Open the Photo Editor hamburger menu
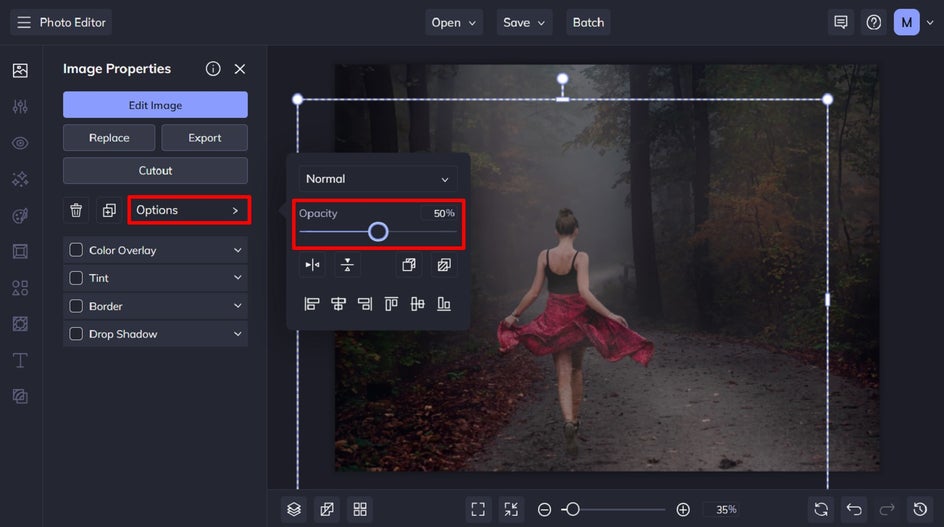The image size is (944, 527). pyautogui.click(x=24, y=22)
